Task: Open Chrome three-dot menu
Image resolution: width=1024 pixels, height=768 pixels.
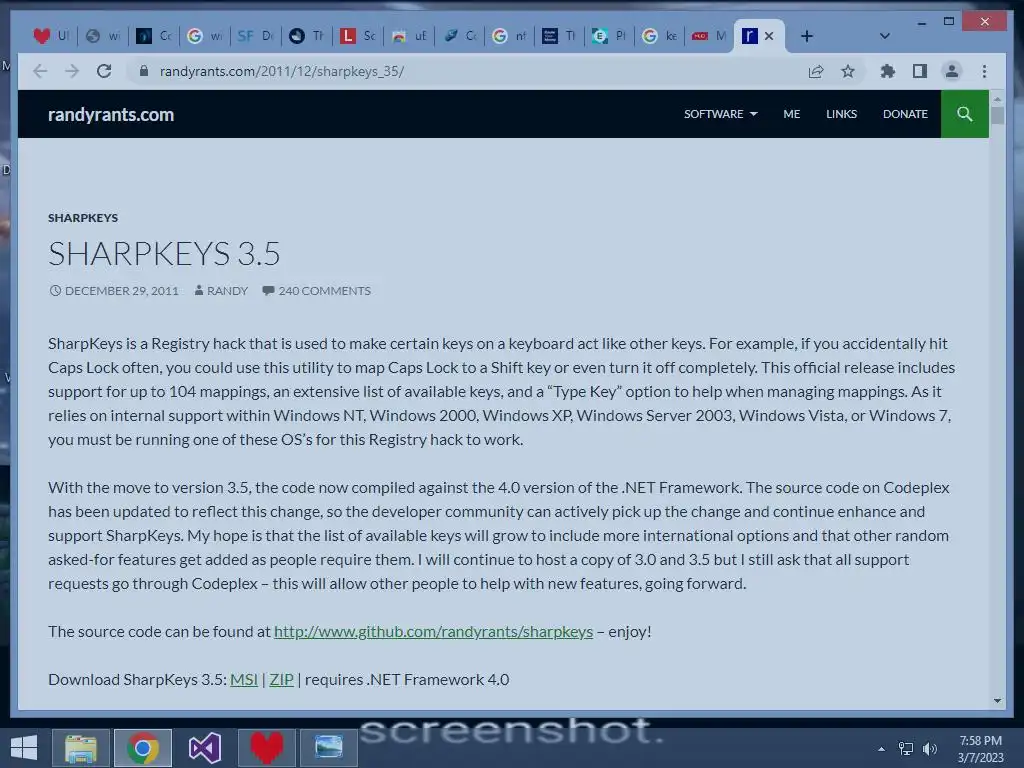Action: [984, 71]
